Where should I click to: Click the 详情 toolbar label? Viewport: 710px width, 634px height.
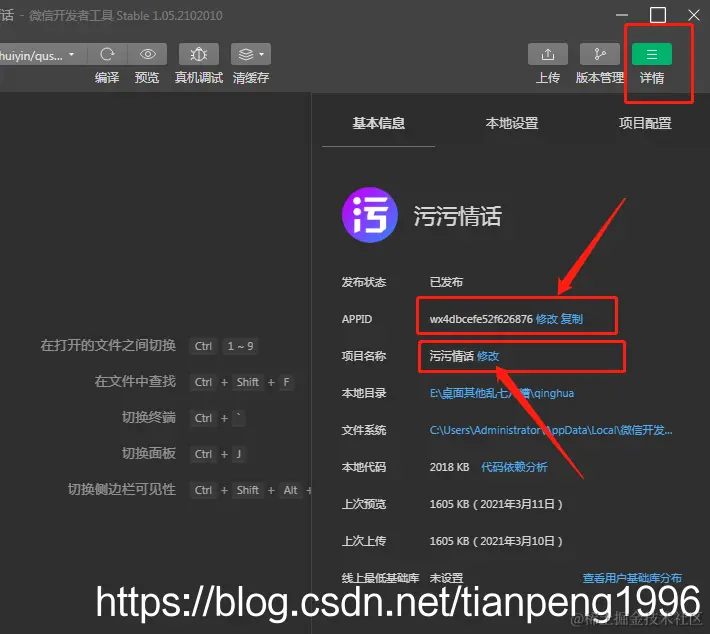click(x=652, y=78)
